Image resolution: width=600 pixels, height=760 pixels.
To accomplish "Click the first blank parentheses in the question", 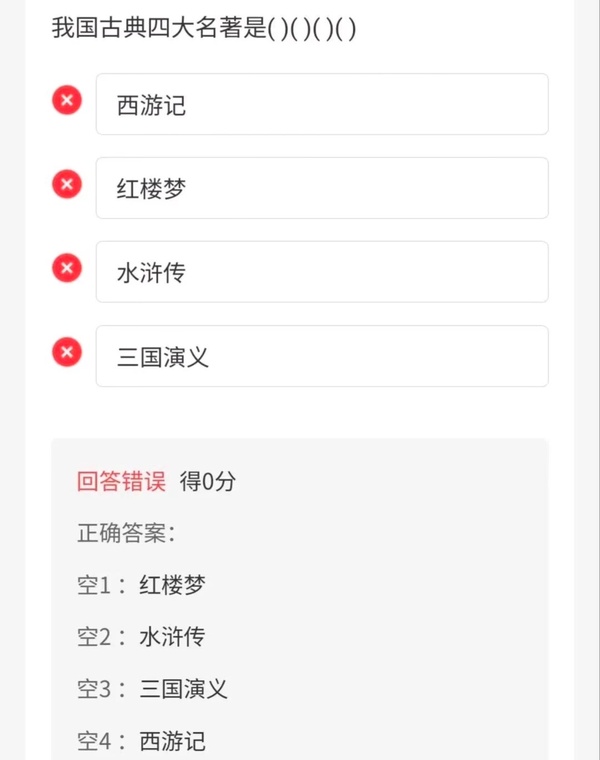I will tap(278, 28).
